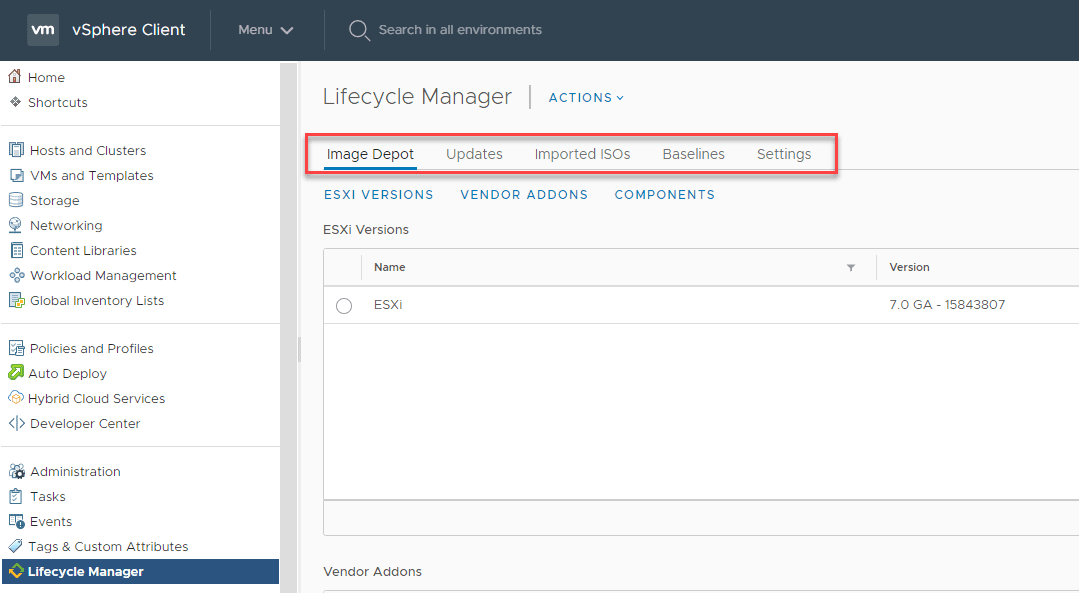Click the Tags & Custom Attributes icon

pyautogui.click(x=16, y=546)
